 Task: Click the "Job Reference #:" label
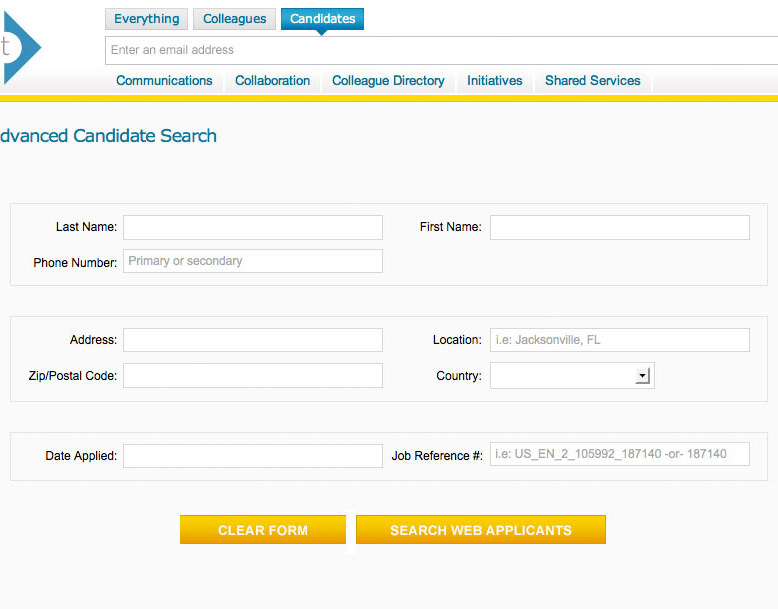437,456
